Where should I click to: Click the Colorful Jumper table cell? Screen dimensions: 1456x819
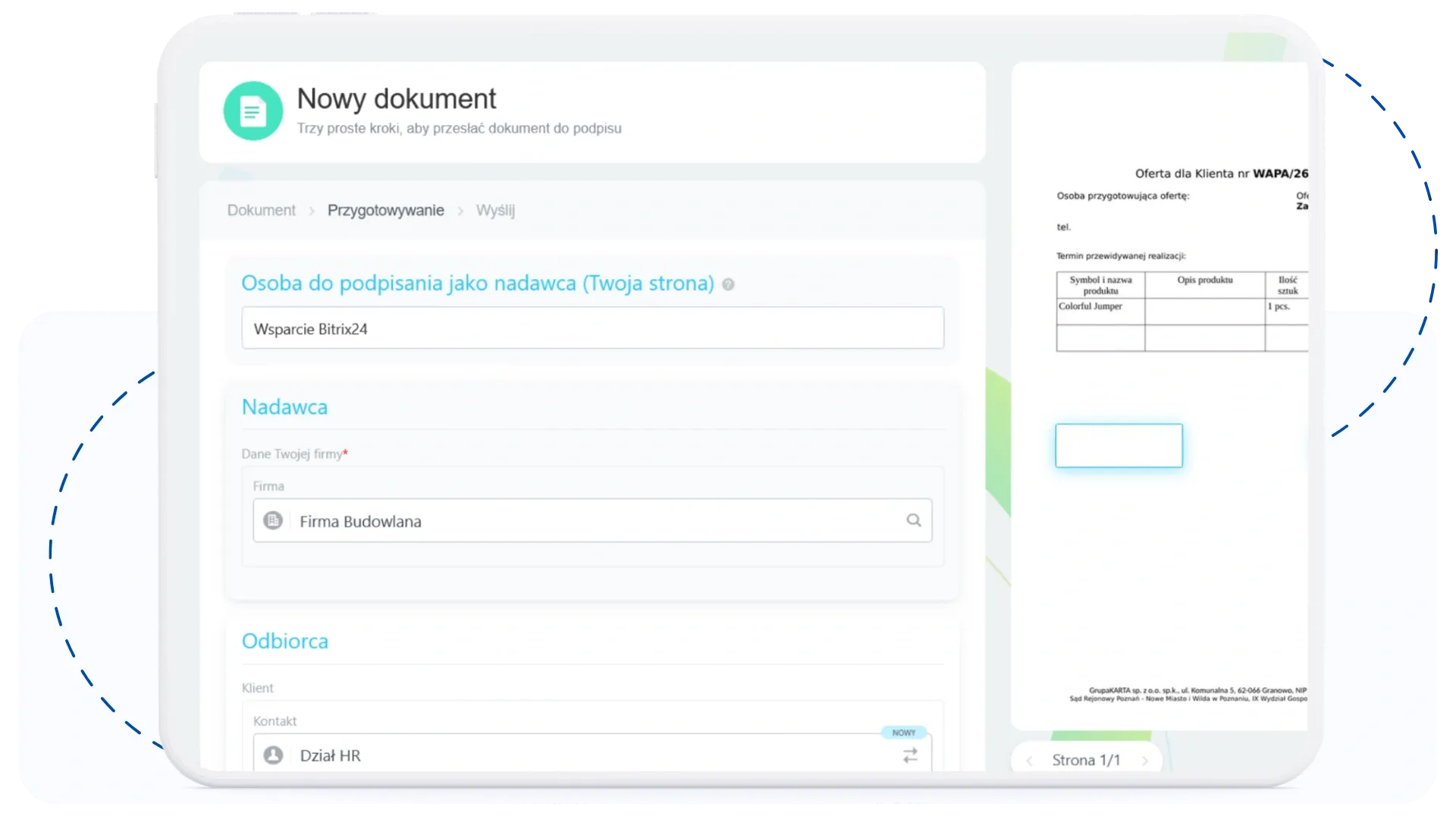1100,311
